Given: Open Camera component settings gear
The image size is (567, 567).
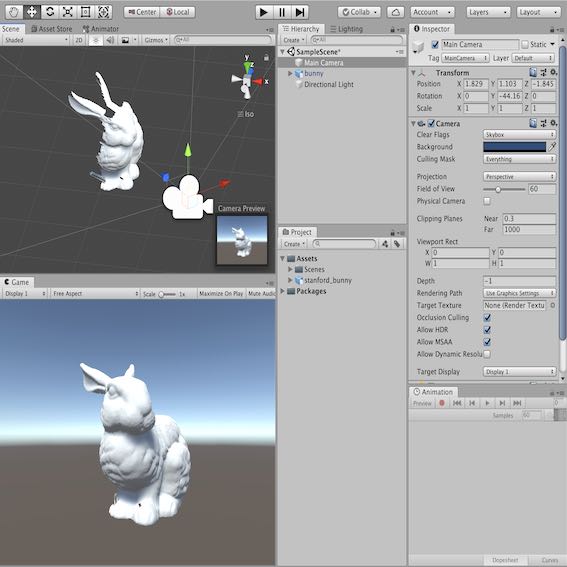Looking at the screenshot, I should coord(553,123).
